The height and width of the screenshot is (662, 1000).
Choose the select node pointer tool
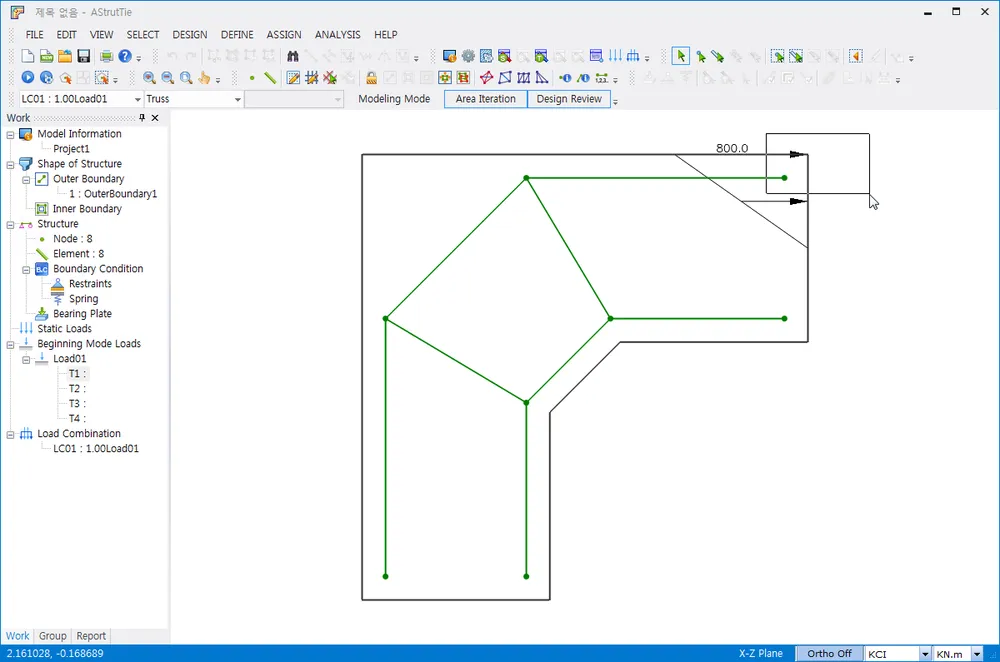point(700,57)
